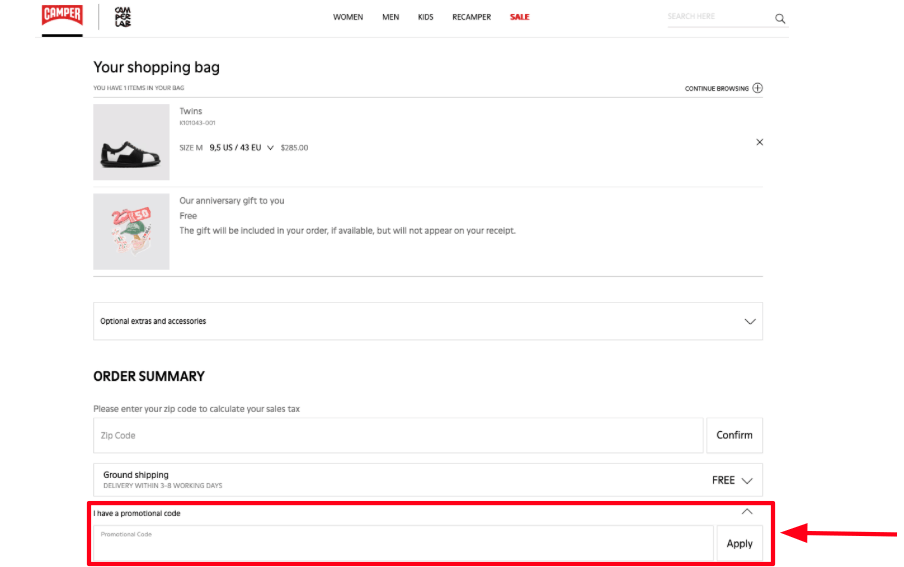
Task: Open the RECAMPER menu item
Action: tap(471, 17)
